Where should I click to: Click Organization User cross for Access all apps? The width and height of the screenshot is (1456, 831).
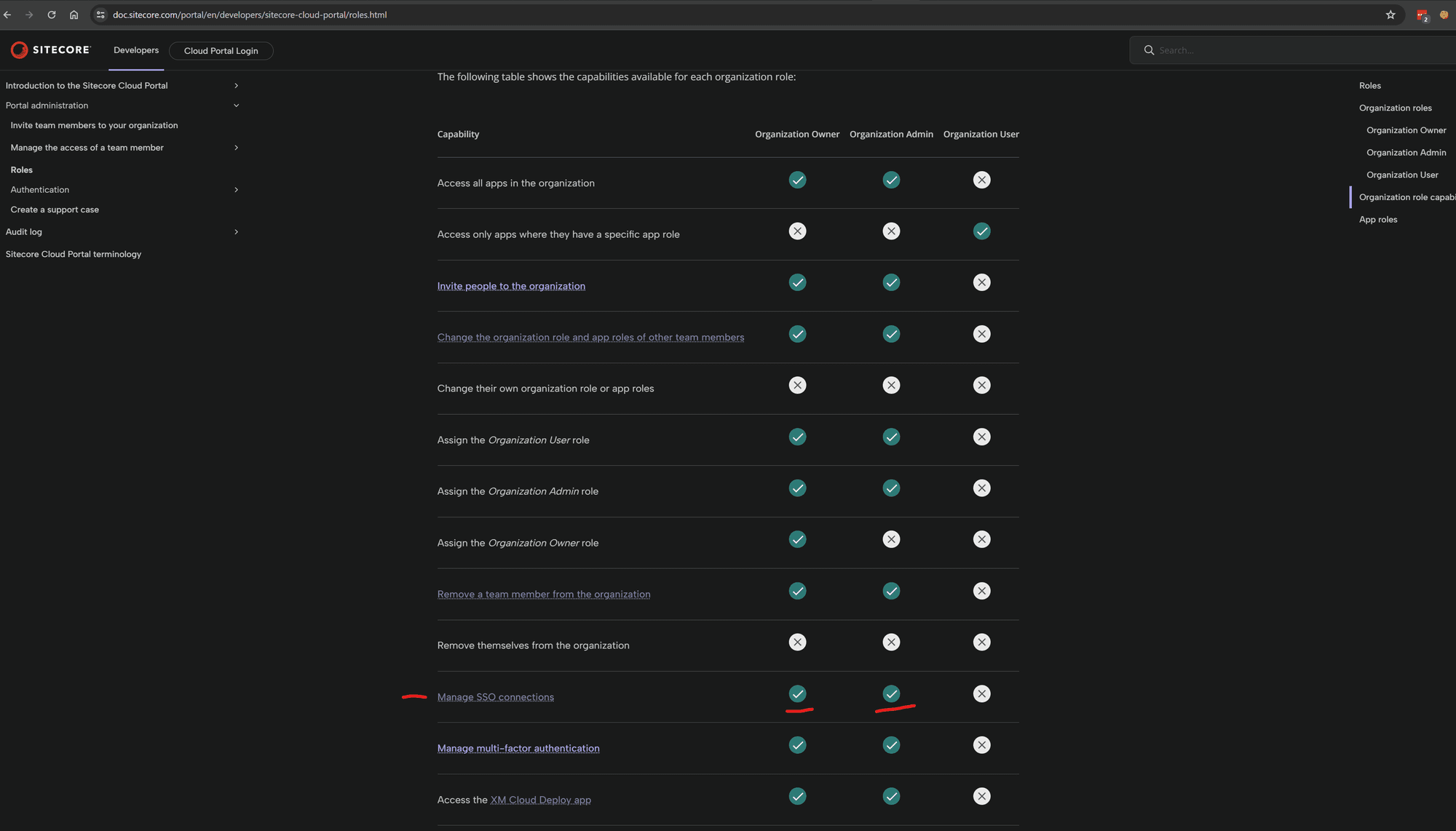coord(981,180)
